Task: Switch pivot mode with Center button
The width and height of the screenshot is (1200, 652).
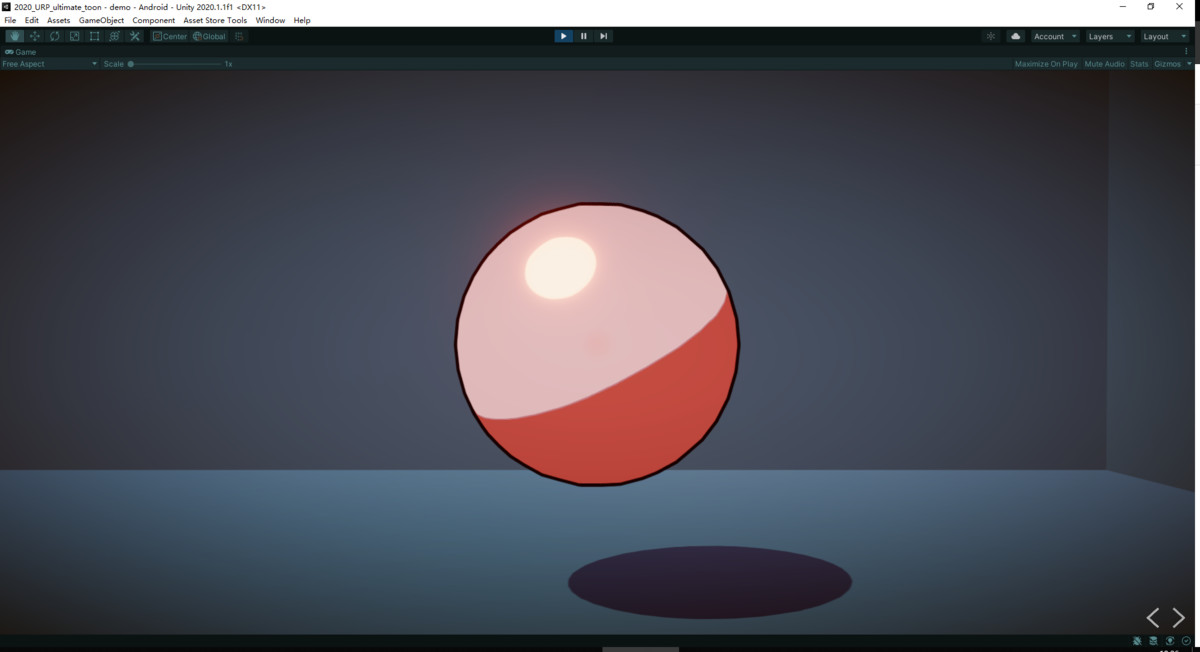Action: click(x=170, y=36)
